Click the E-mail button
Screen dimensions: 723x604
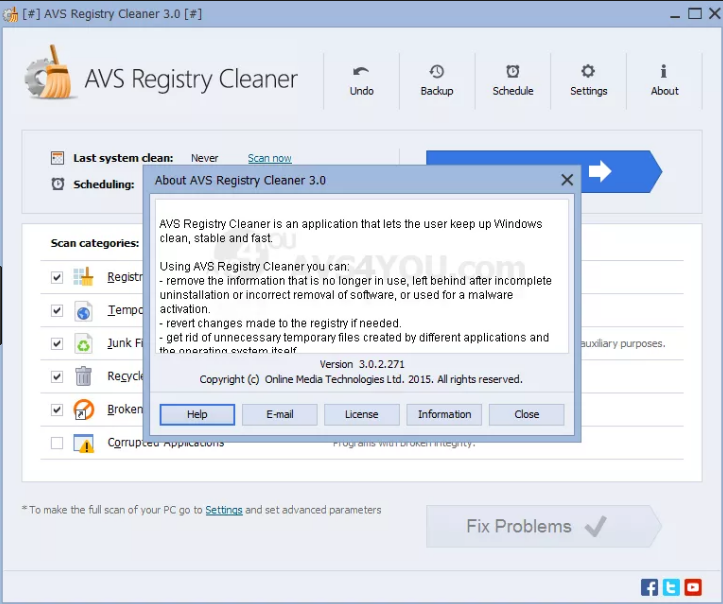(x=279, y=415)
